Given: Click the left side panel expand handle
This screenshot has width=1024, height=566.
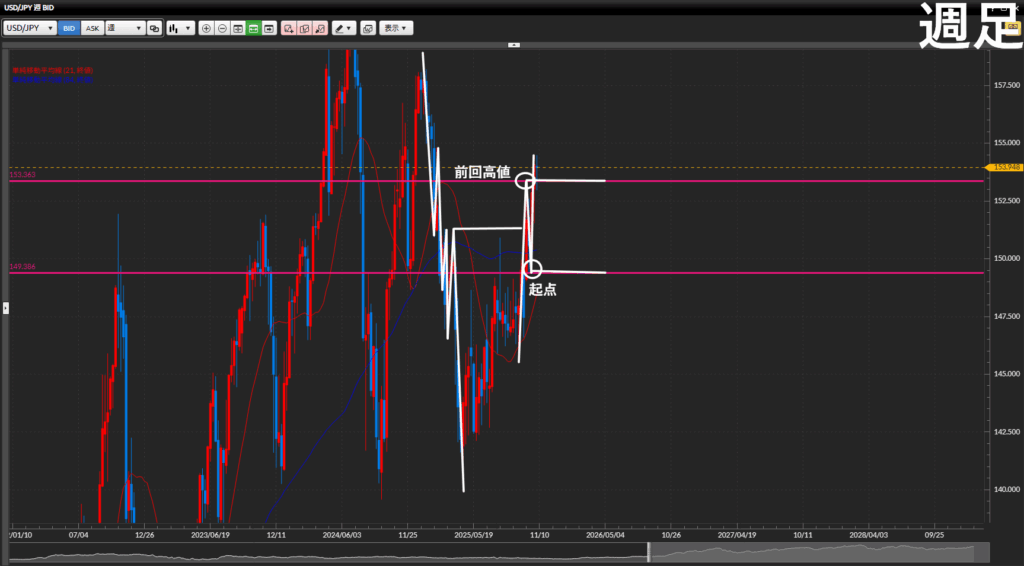Looking at the screenshot, I should coord(4,308).
